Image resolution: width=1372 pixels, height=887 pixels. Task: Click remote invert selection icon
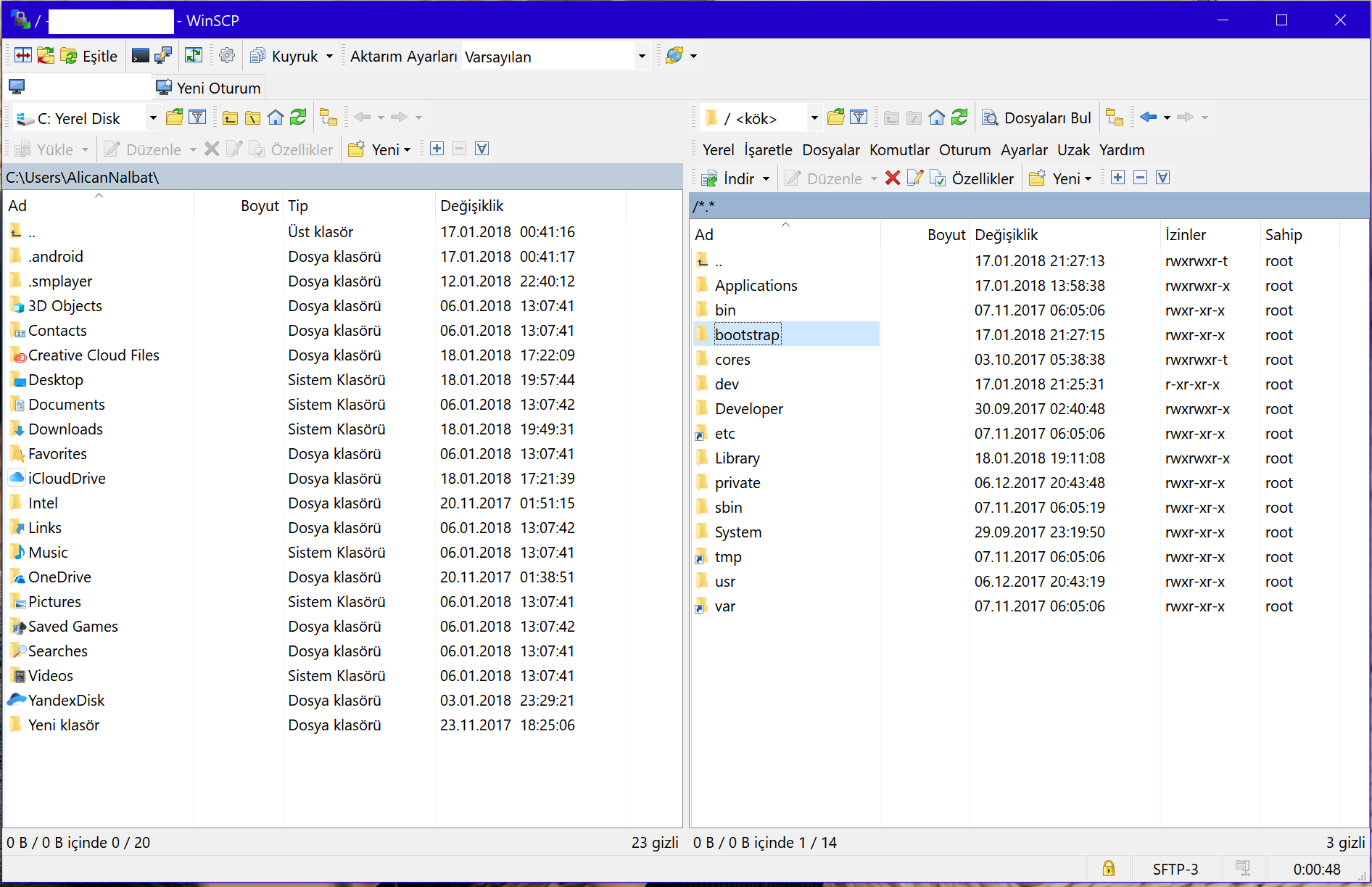[x=1162, y=178]
